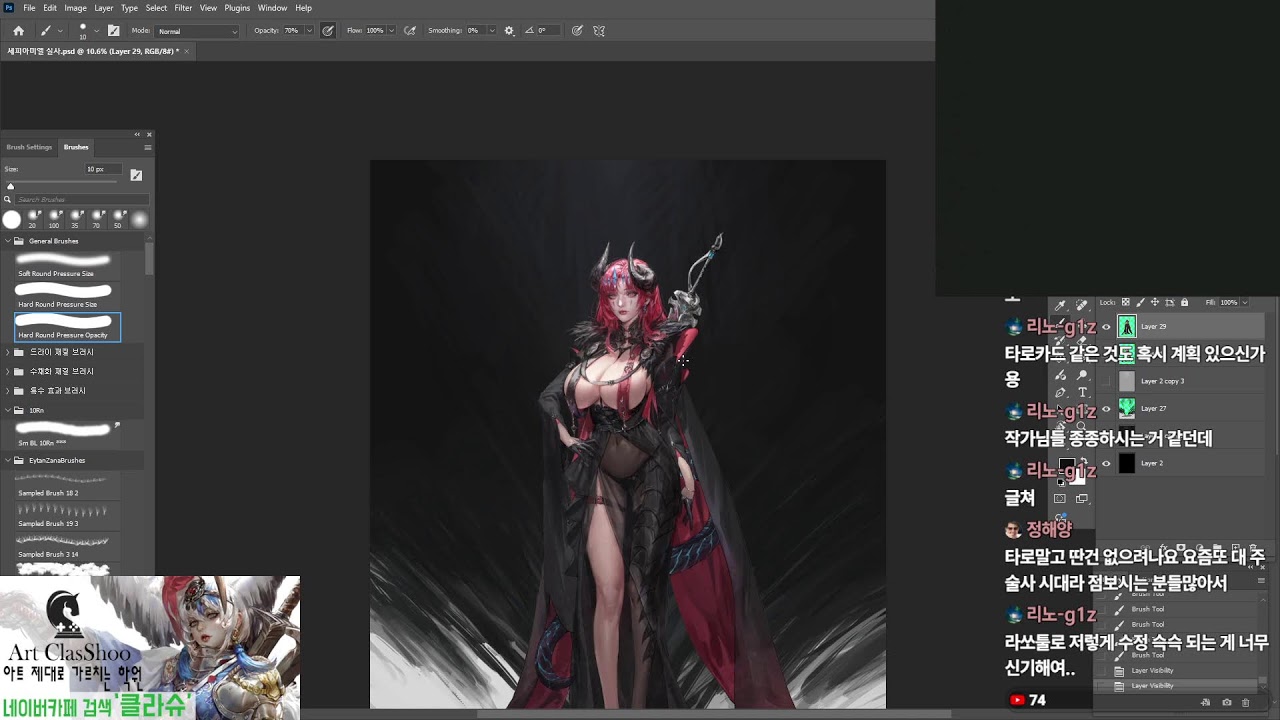Screen dimensions: 1280x720
Task: Expand the 특수 효과 브러시 brush folder
Action: [8, 390]
